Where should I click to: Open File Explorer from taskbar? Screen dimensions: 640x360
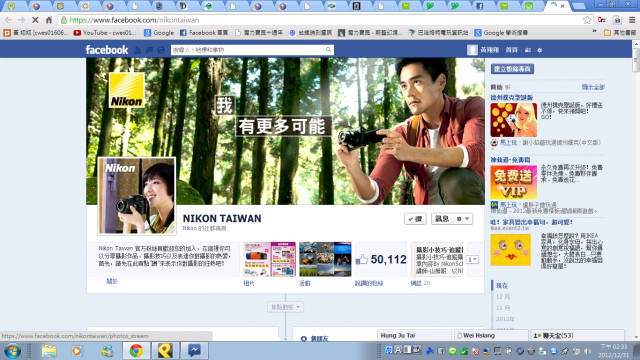point(49,351)
